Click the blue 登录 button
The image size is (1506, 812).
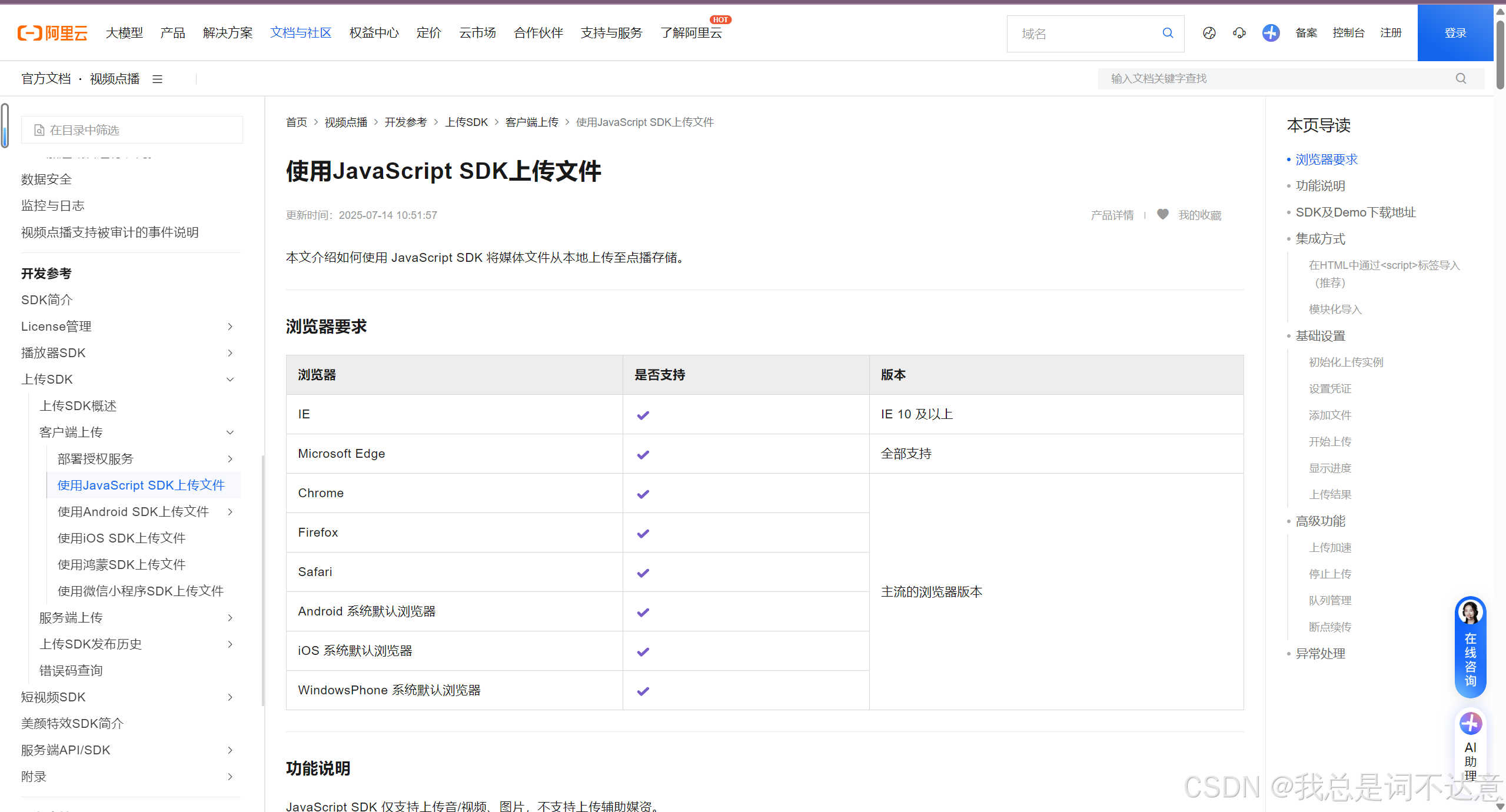(1455, 33)
